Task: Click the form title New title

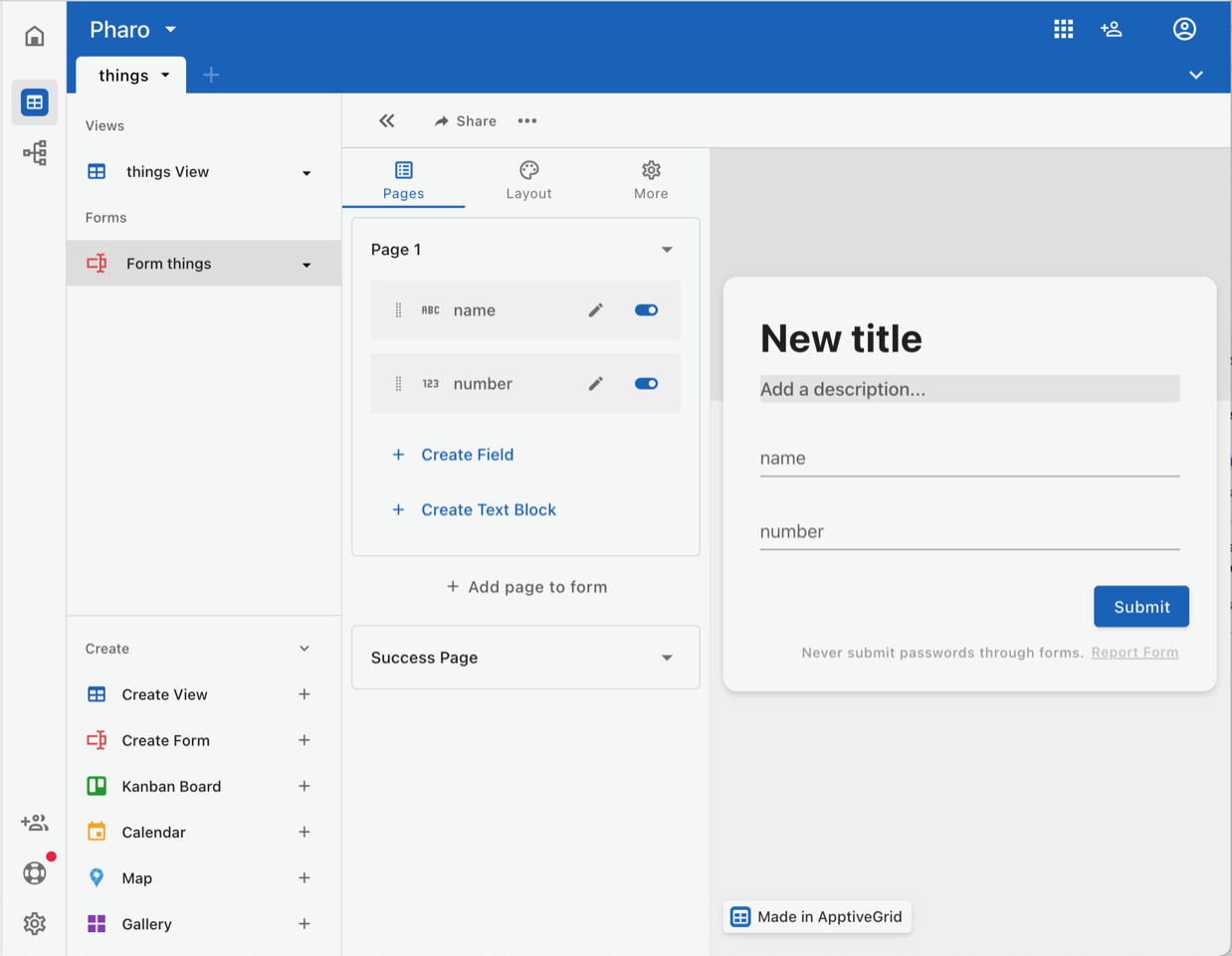Action: [841, 339]
